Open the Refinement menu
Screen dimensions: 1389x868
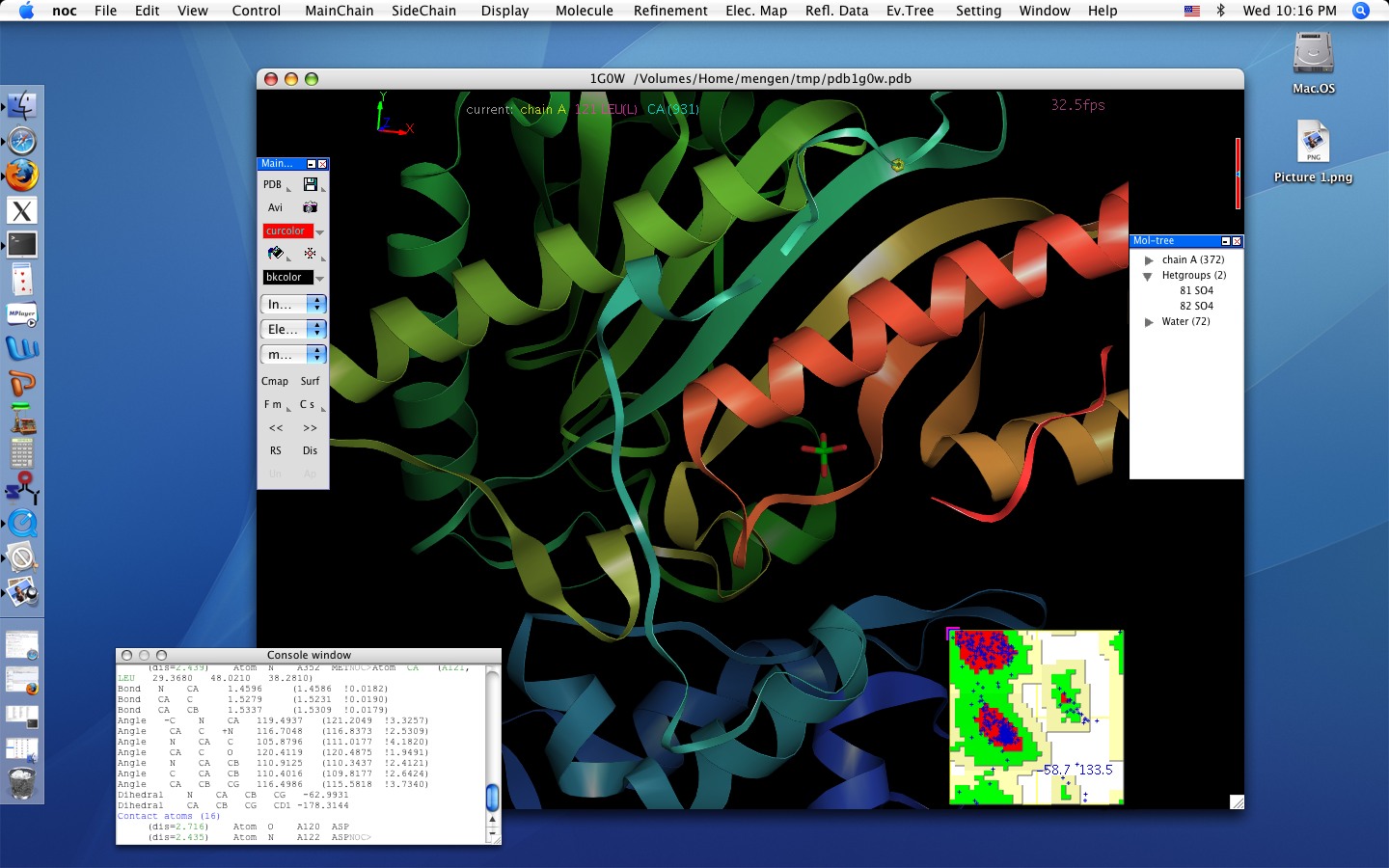(x=670, y=11)
